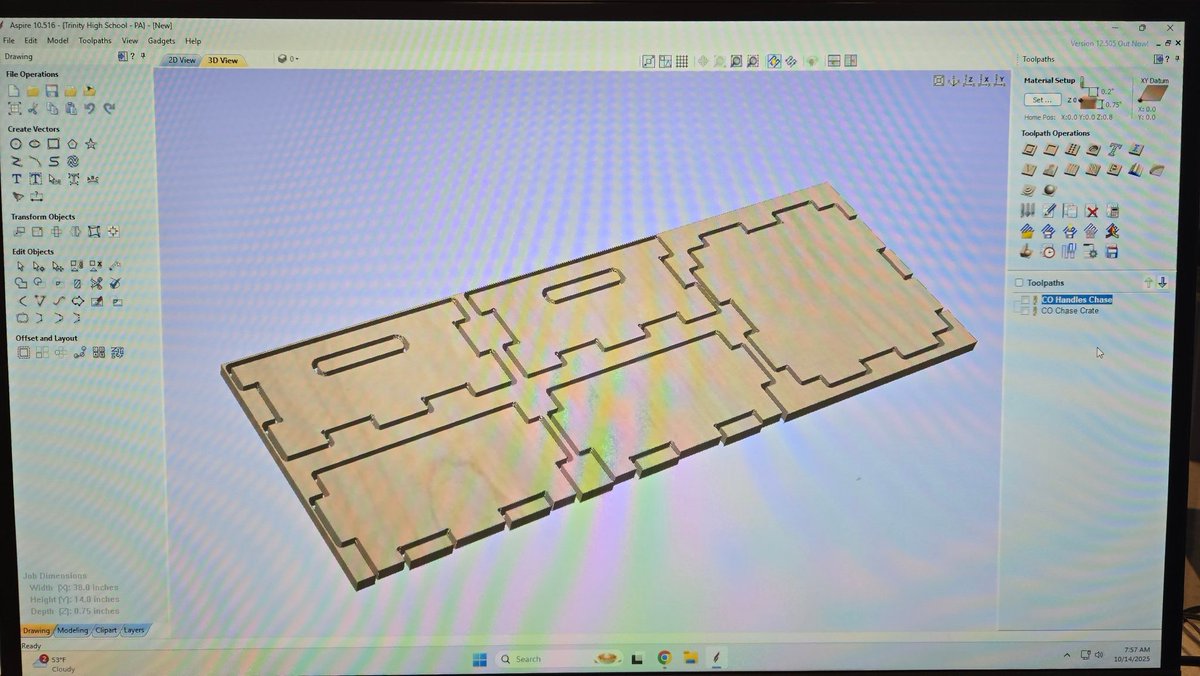Viewport: 1200px width, 676px height.
Task: Open the Gadgets menu
Action: [x=161, y=41]
